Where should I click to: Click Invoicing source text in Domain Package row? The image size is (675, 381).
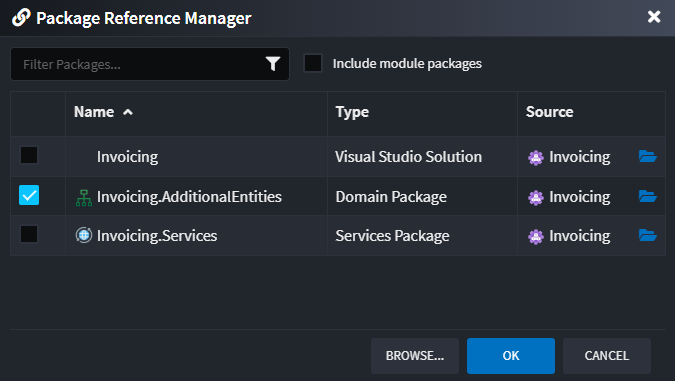tap(579, 197)
